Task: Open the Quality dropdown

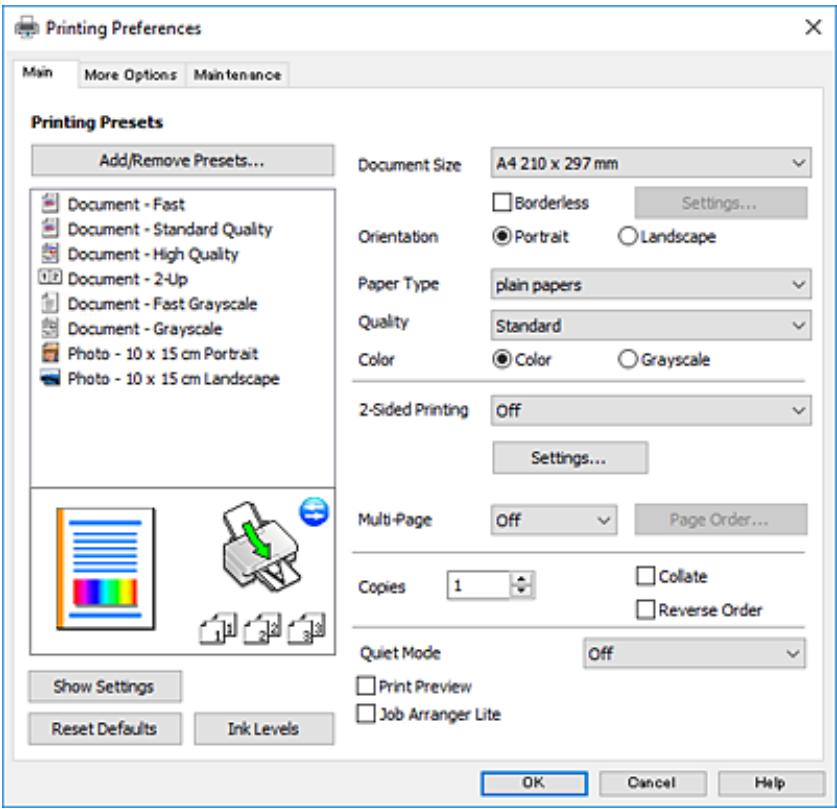Action: pos(651,326)
